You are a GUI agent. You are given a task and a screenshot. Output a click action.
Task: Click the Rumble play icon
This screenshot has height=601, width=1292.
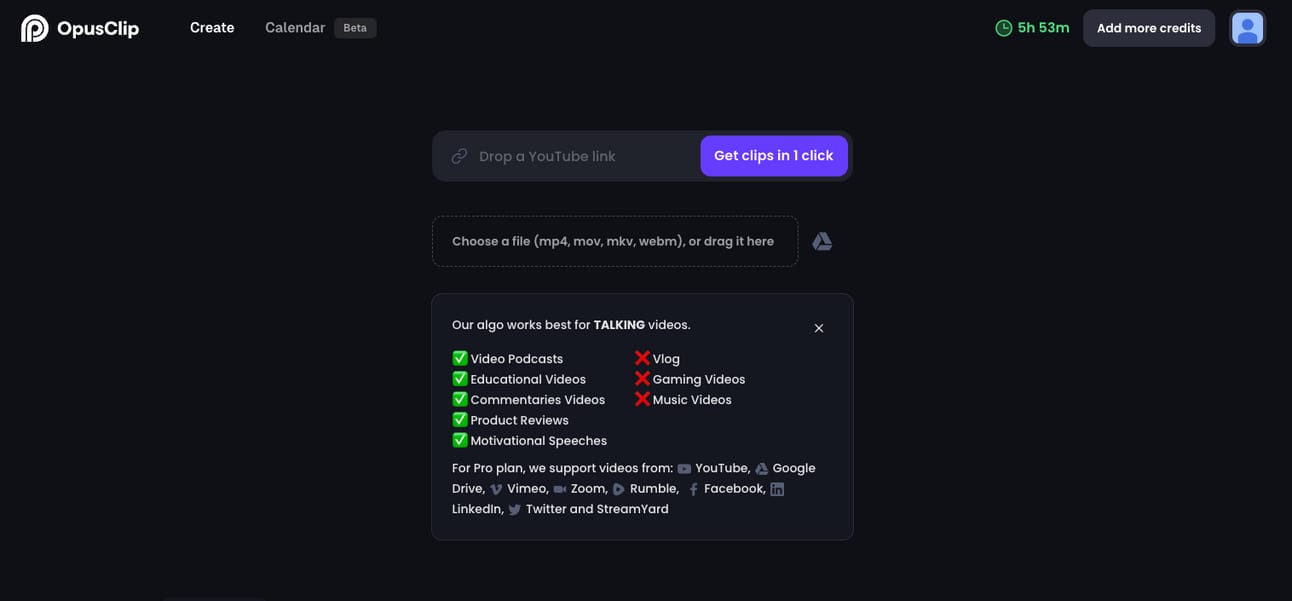619,490
